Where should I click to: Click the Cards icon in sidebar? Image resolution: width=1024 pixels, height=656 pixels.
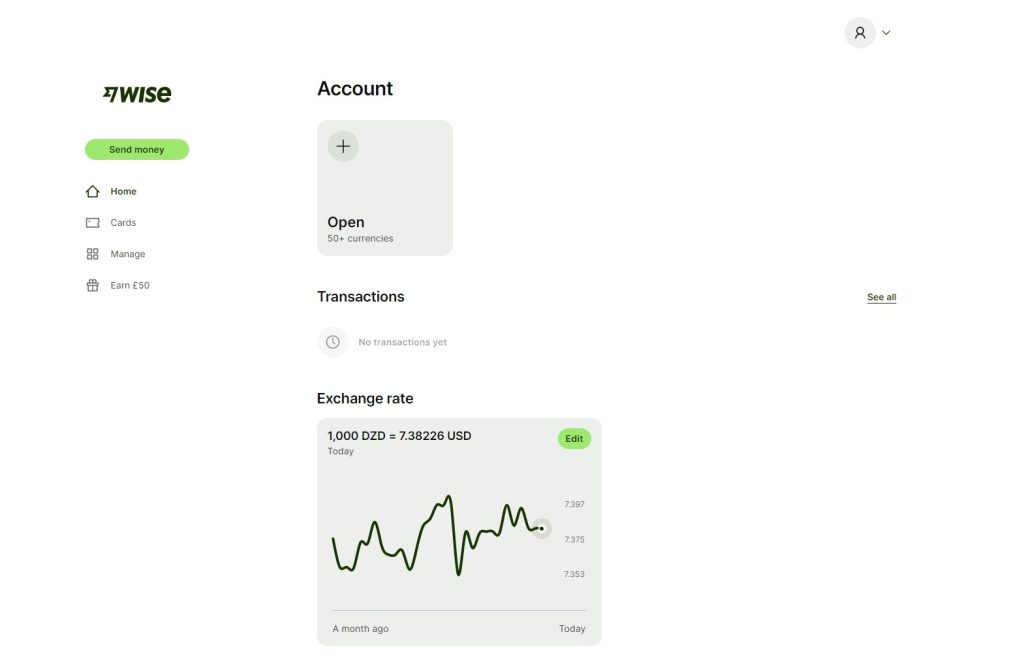[x=93, y=223]
